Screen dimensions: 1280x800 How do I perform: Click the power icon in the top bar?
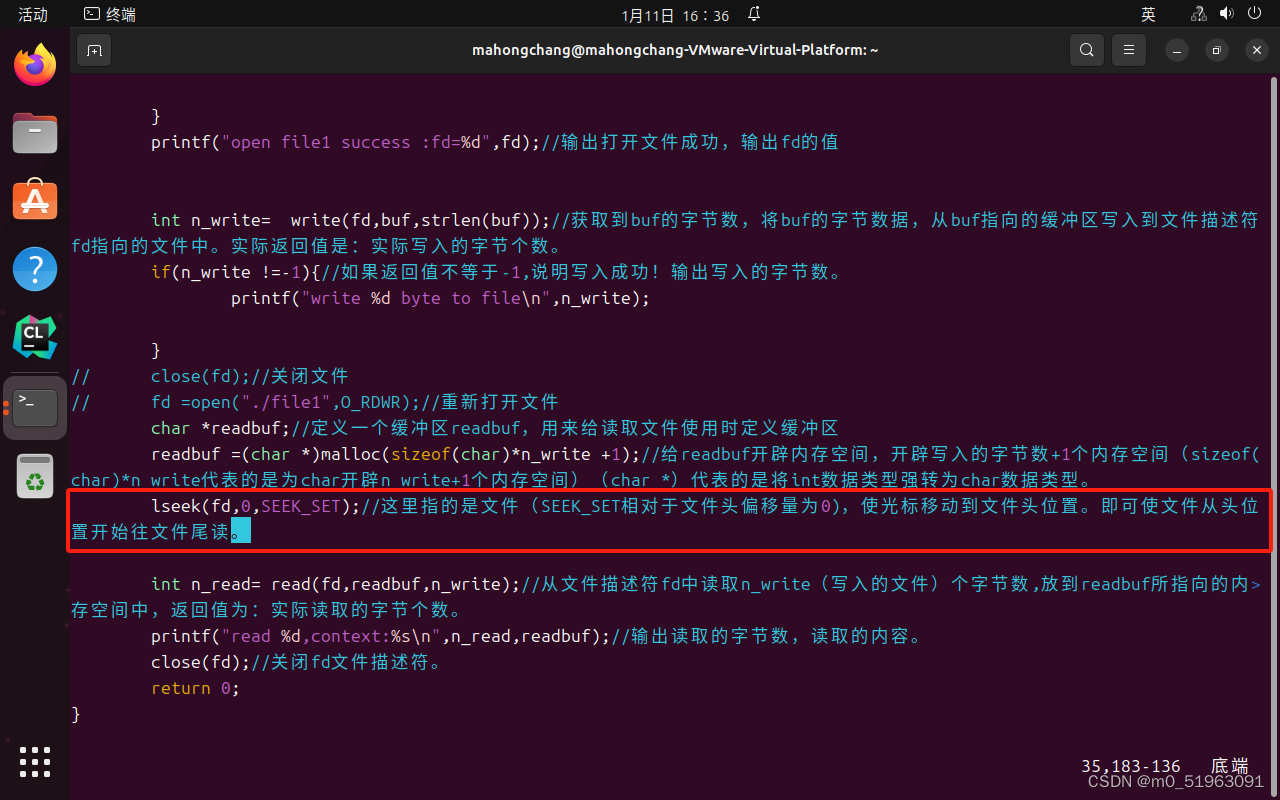pos(1256,13)
